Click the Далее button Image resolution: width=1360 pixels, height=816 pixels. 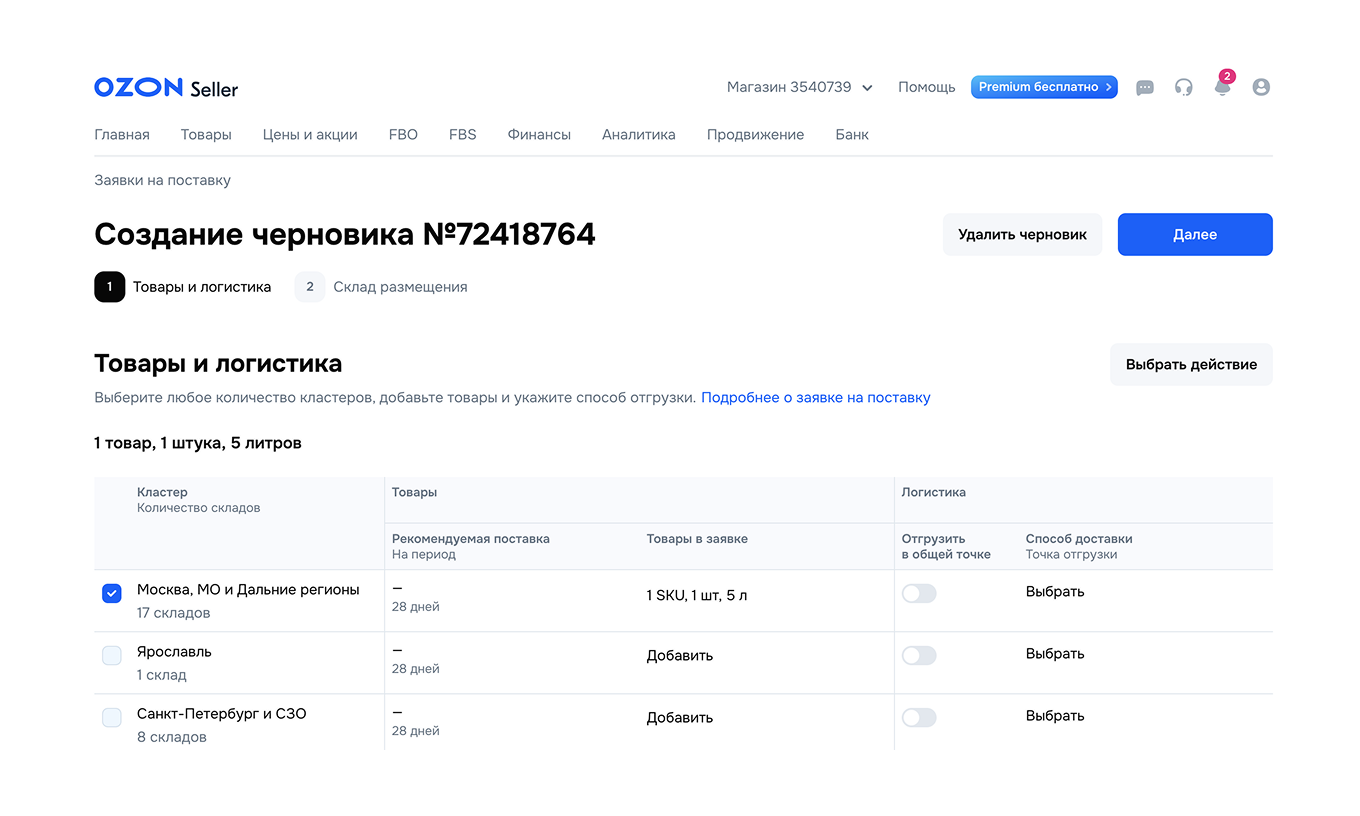(1195, 234)
